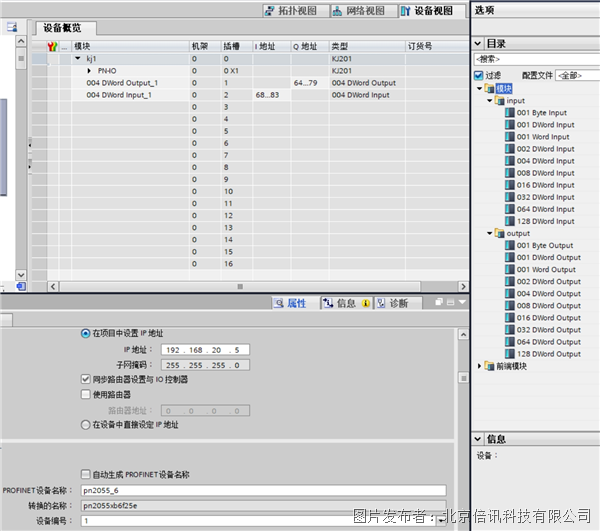Open the 设备编号 dropdown field
Screen dimensions: 600x531
click(264, 521)
